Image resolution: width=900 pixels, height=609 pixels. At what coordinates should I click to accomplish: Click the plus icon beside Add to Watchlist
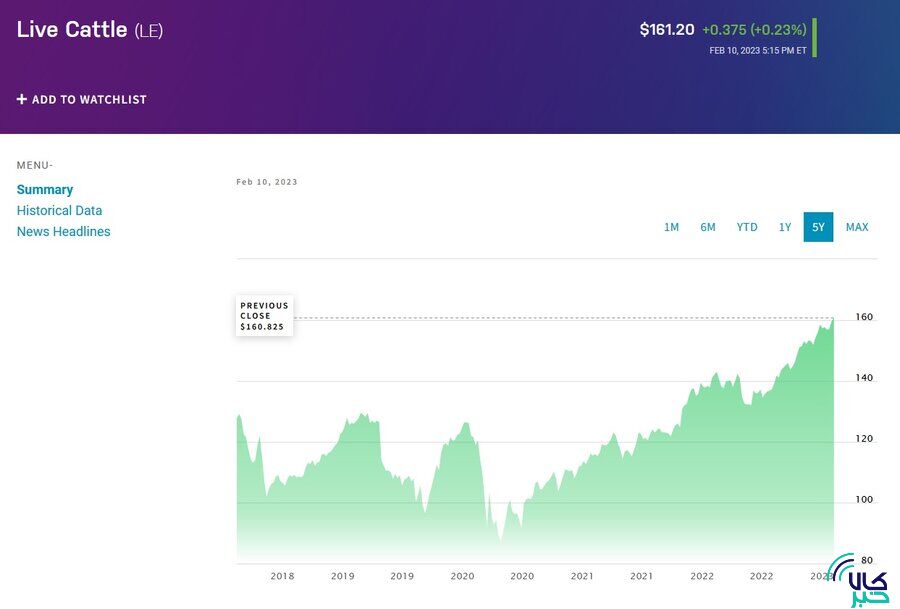[22, 99]
